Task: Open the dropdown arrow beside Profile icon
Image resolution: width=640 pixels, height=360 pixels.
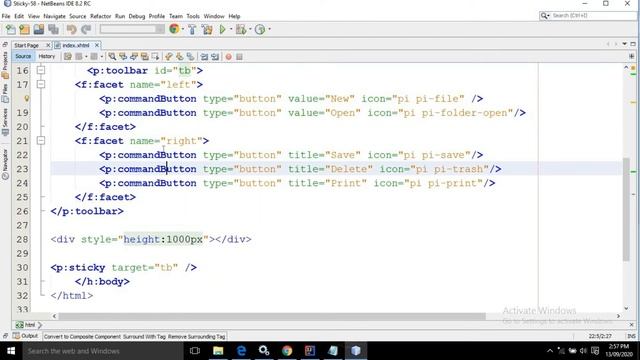Action: click(x=269, y=29)
